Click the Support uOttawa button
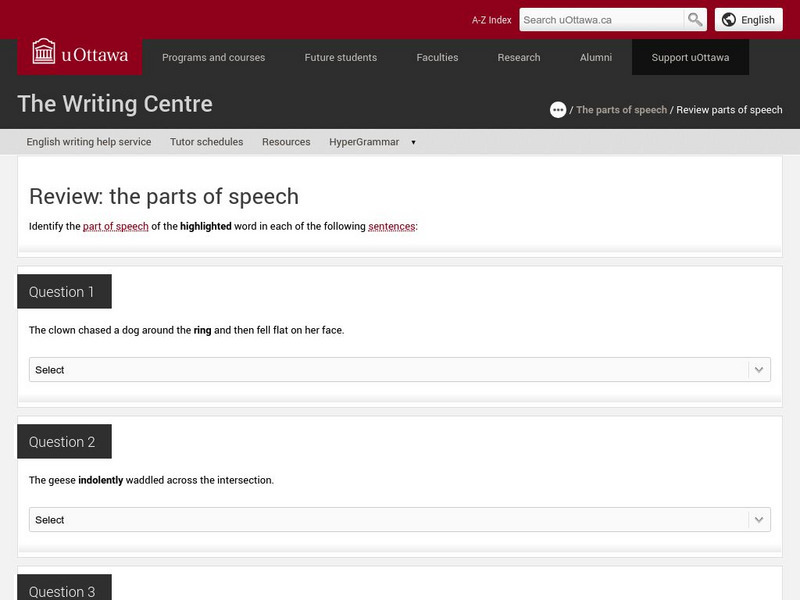Screen dimensions: 800x600 pyautogui.click(x=690, y=58)
